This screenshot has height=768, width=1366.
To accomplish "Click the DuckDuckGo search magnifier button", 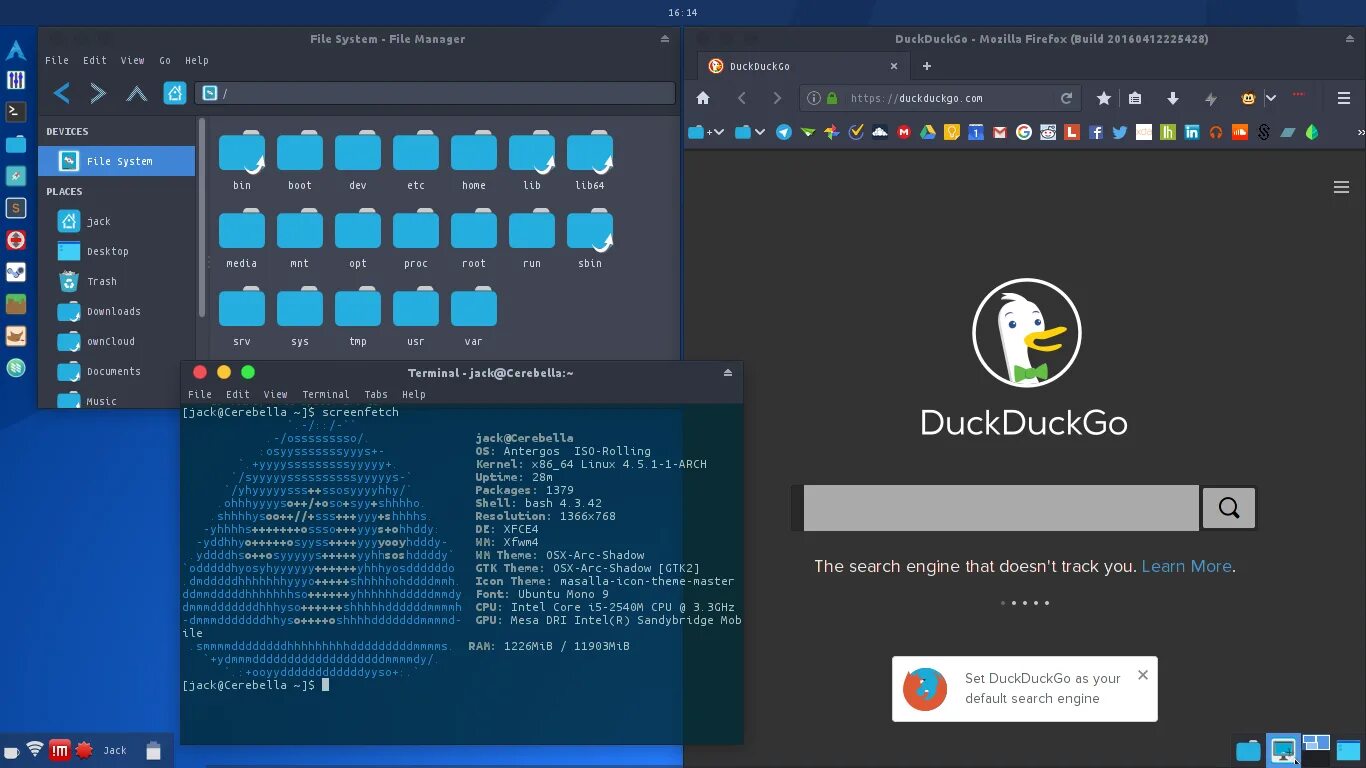I will (x=1229, y=508).
